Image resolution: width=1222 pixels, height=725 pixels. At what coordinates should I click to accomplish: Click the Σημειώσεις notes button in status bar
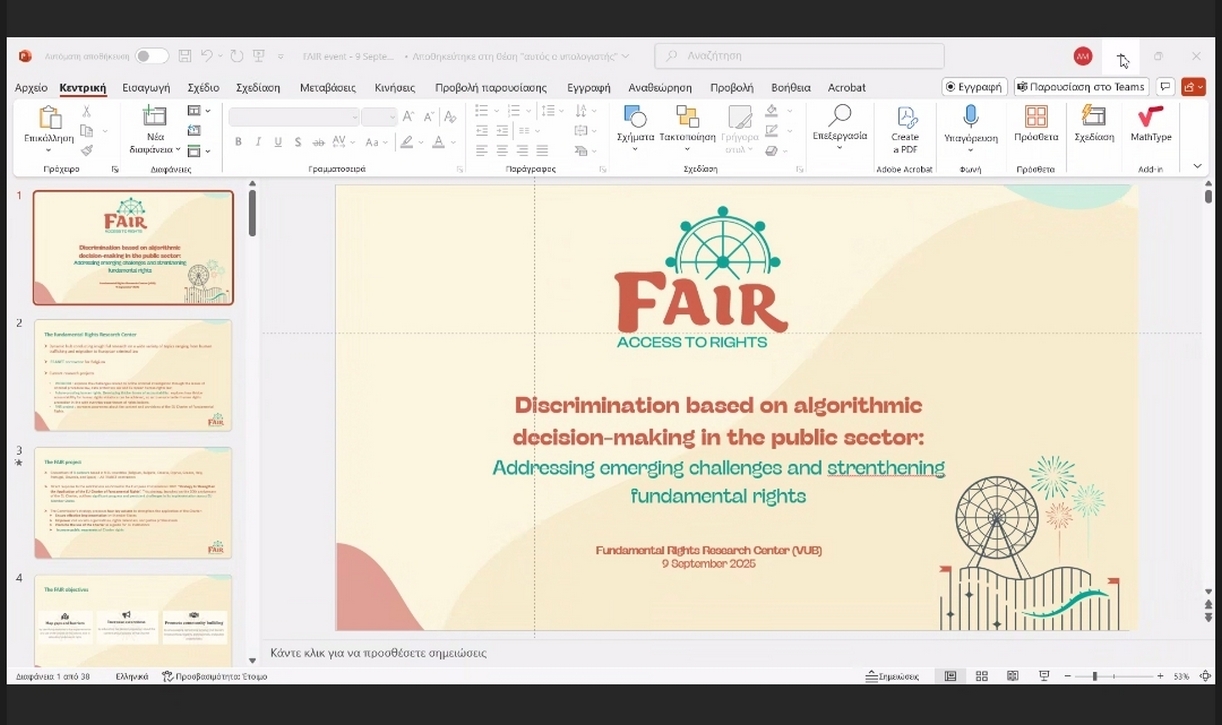pyautogui.click(x=892, y=677)
